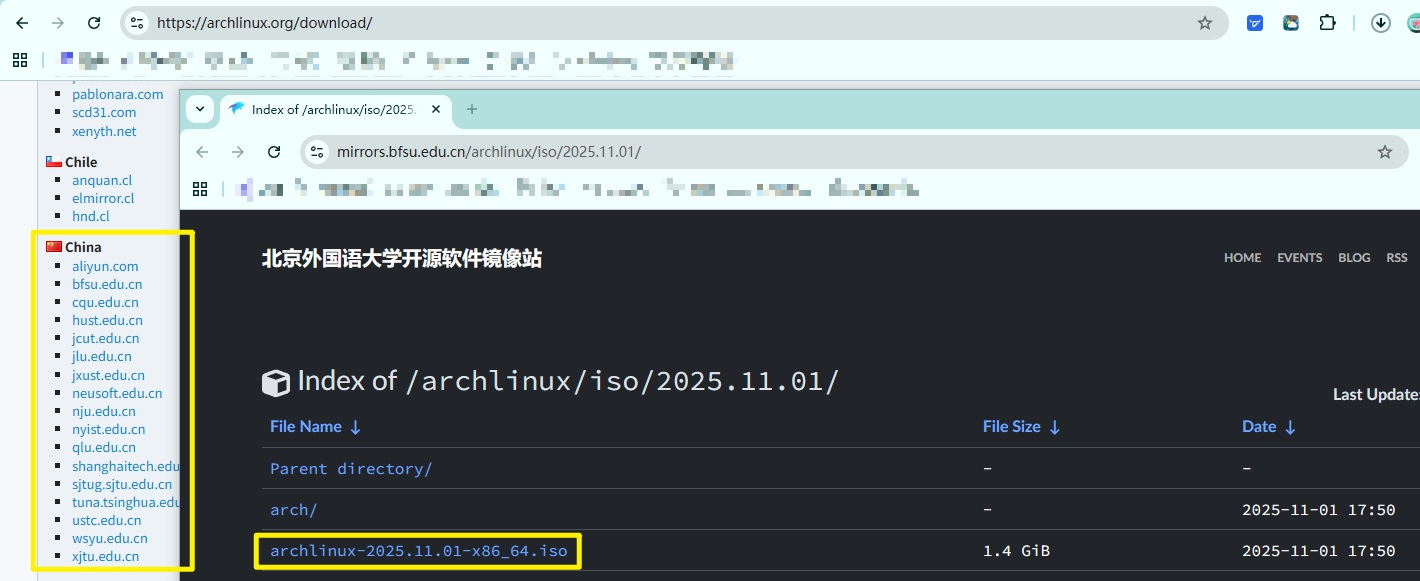Click the cube icon beside the Index heading
The width and height of the screenshot is (1420, 581).
click(274, 381)
